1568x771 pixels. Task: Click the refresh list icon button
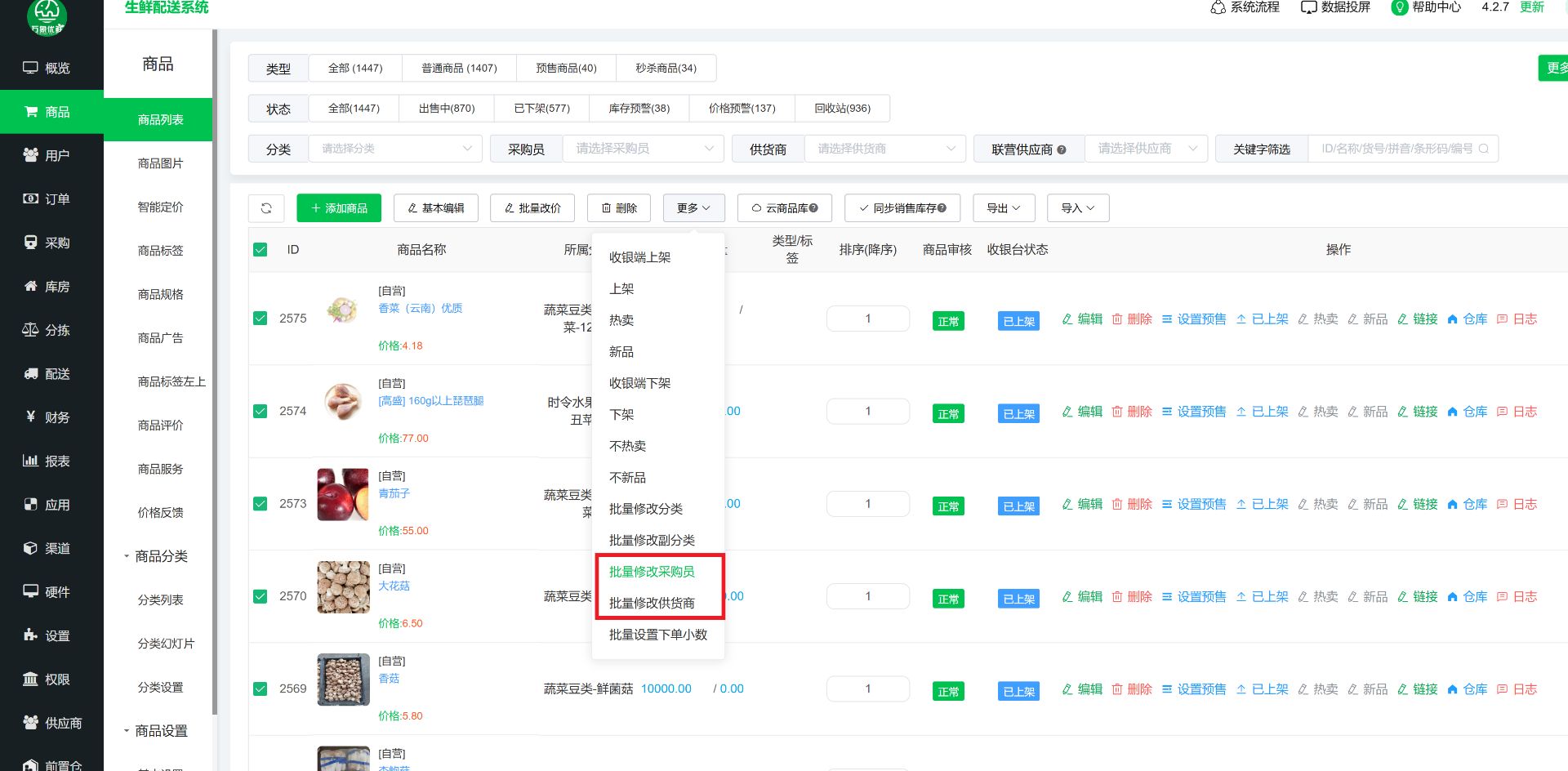point(266,208)
